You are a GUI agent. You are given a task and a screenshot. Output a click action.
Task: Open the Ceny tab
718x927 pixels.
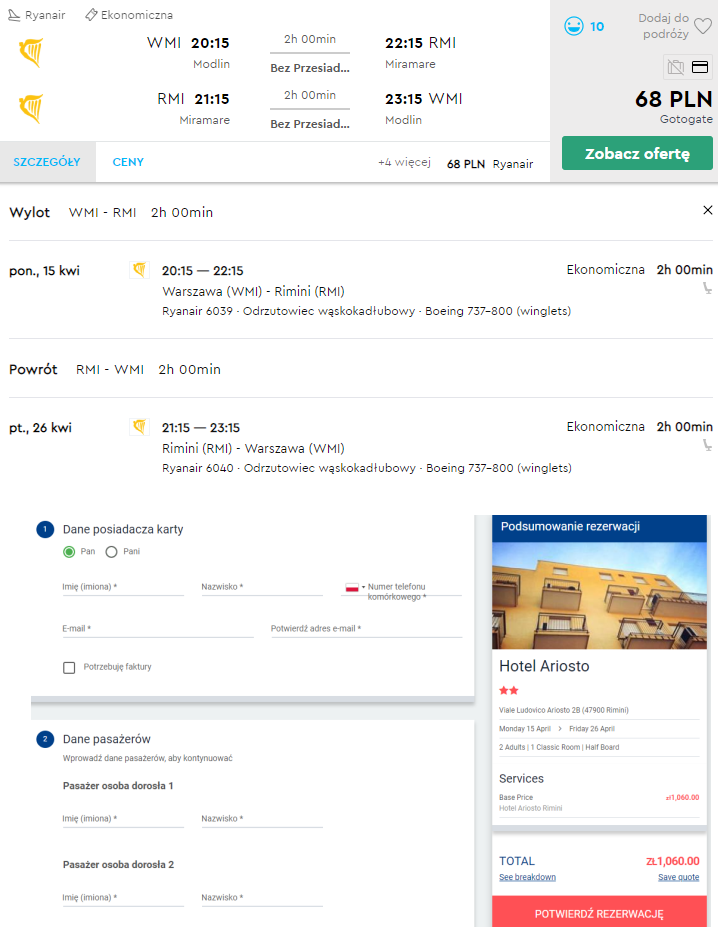point(128,162)
